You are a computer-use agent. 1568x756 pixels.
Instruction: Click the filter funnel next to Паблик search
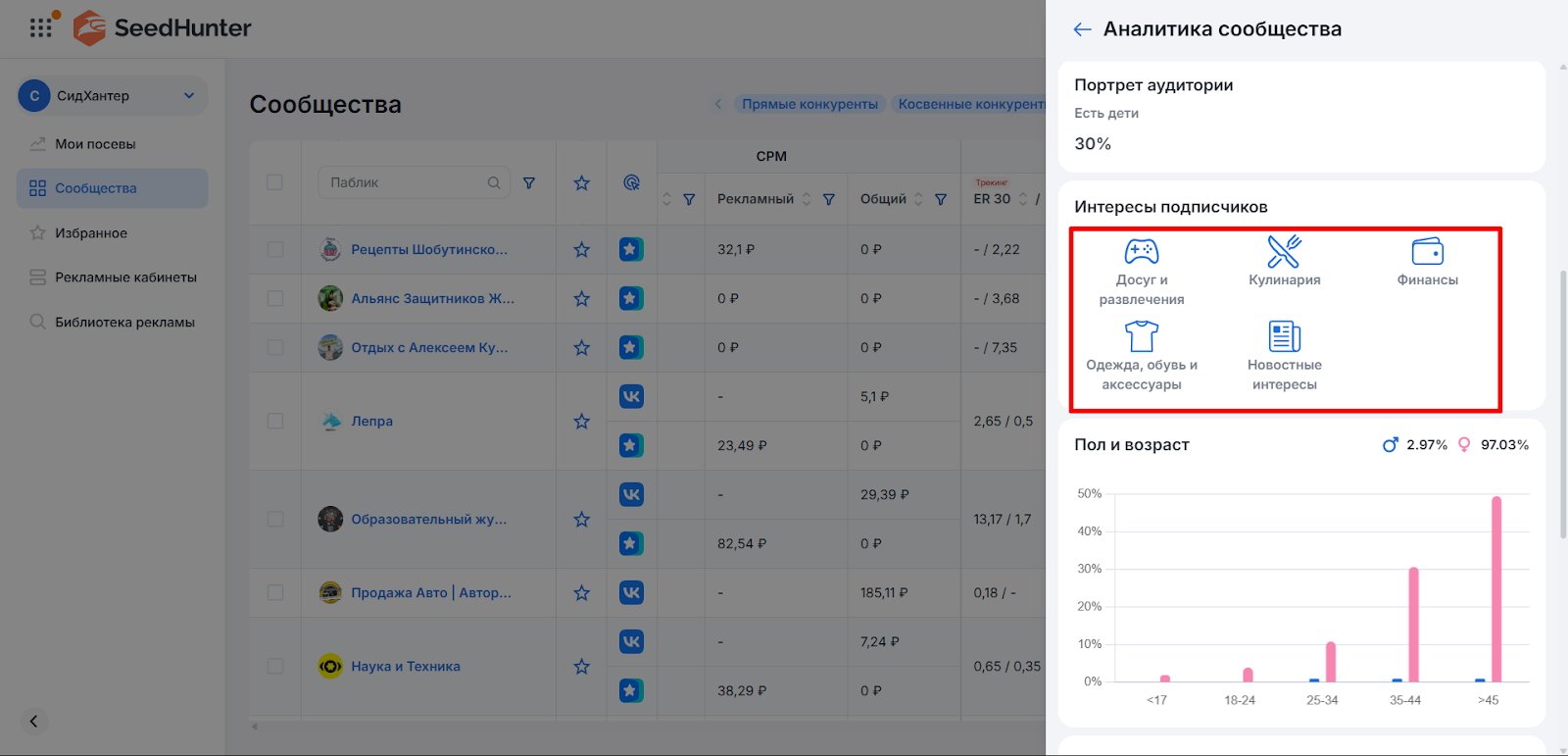click(x=529, y=183)
